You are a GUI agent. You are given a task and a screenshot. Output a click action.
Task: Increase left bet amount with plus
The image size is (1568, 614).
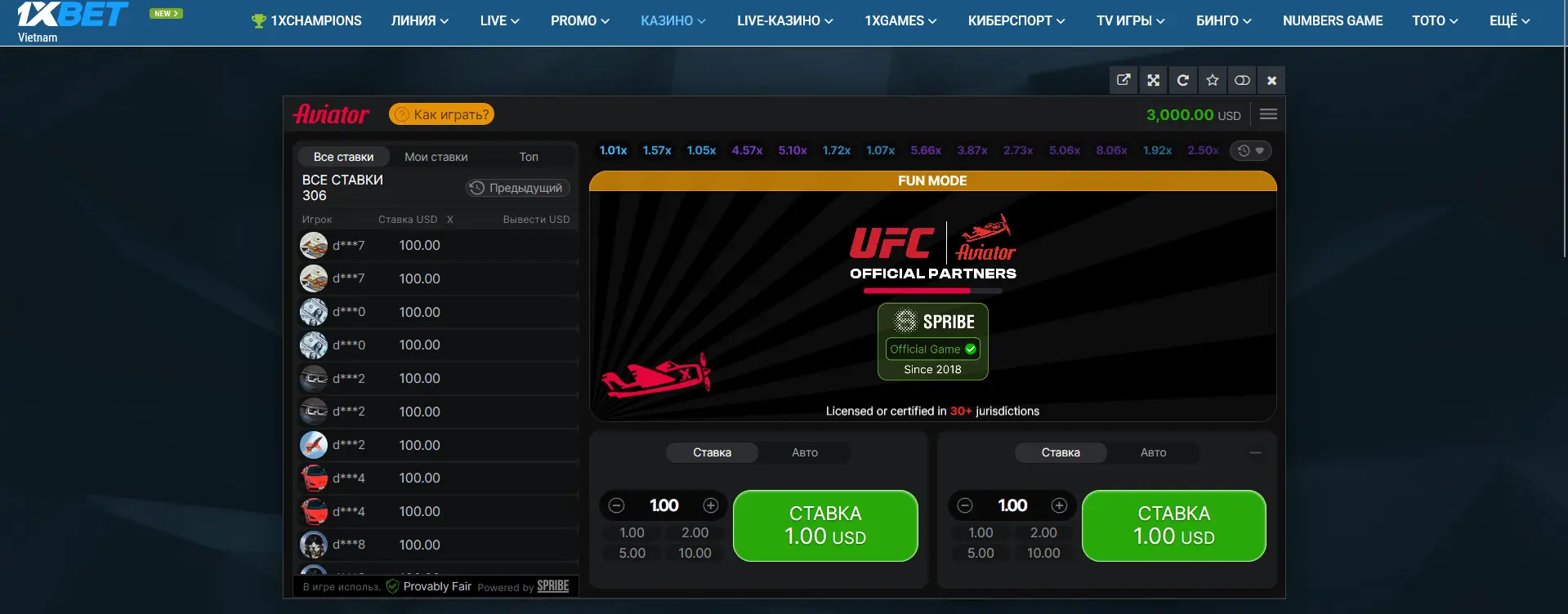coord(711,505)
